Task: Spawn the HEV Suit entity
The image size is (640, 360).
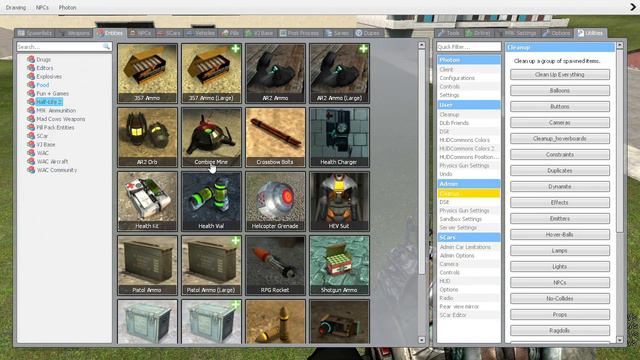Action: [x=340, y=201]
